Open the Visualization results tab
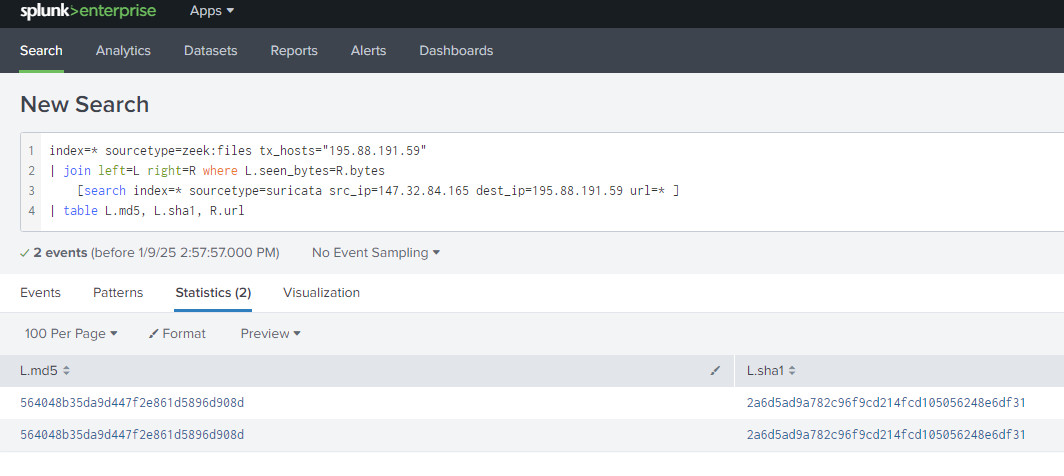 tap(322, 293)
